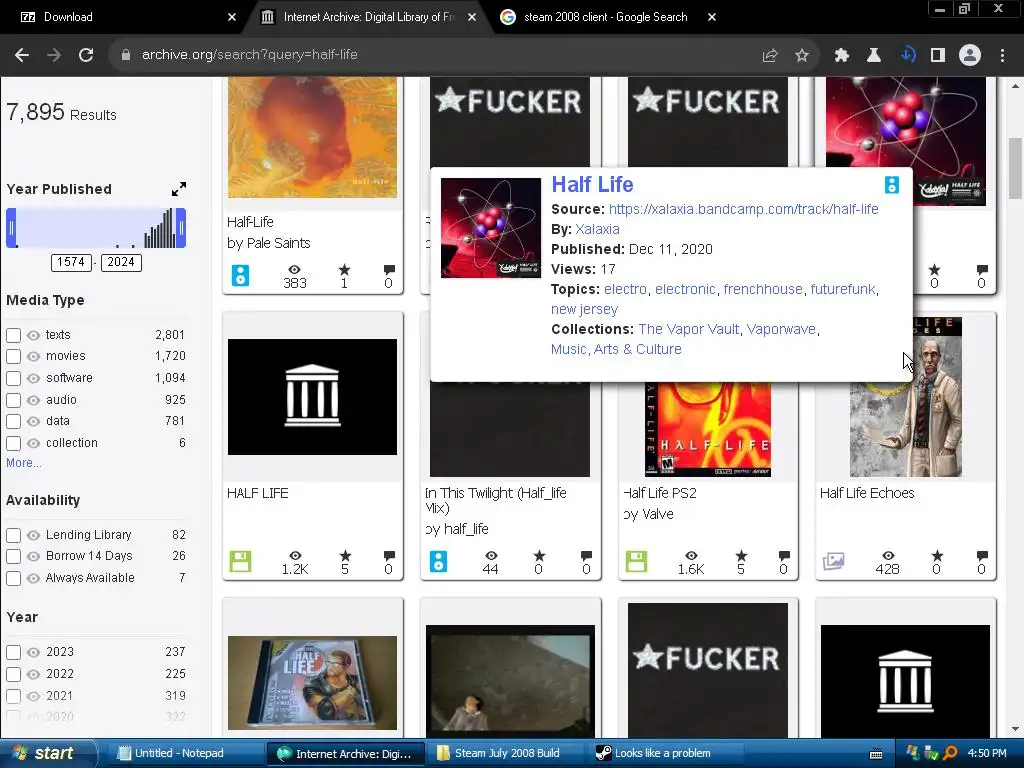Click right handle of Year Published slider
The image size is (1024, 768).
point(181,228)
